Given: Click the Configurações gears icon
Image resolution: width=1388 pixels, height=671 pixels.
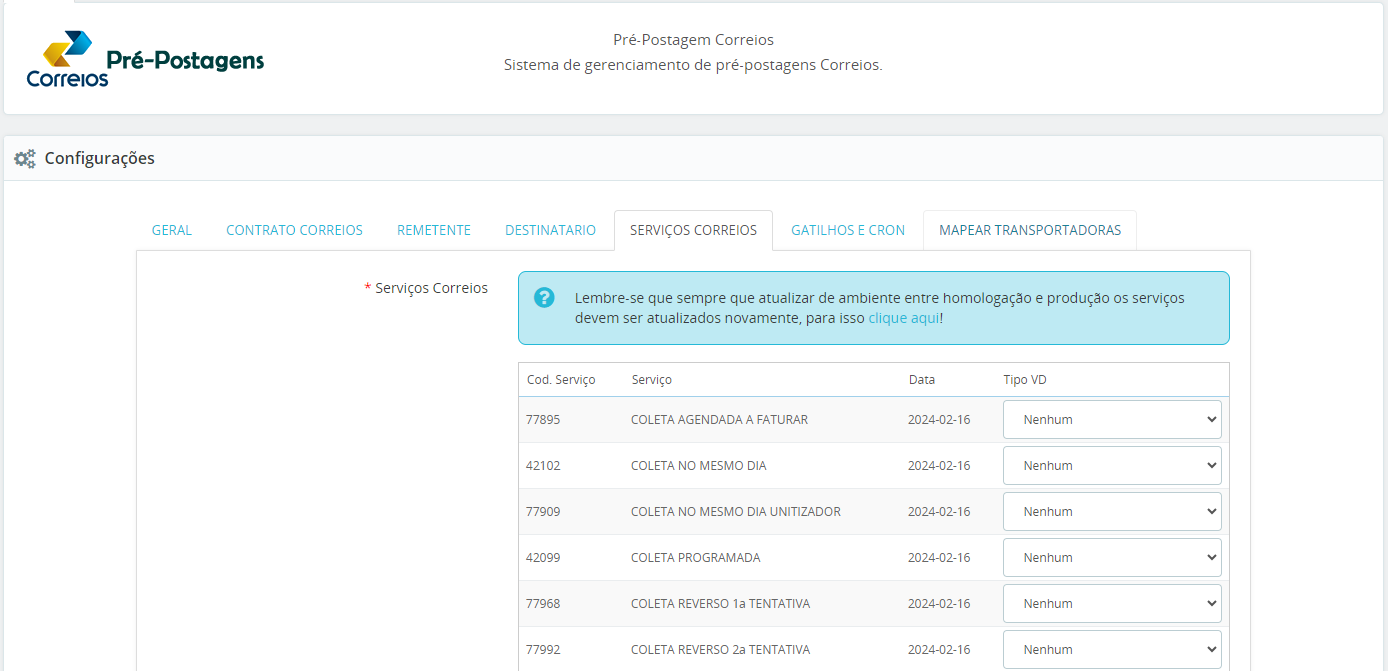Looking at the screenshot, I should coord(25,158).
